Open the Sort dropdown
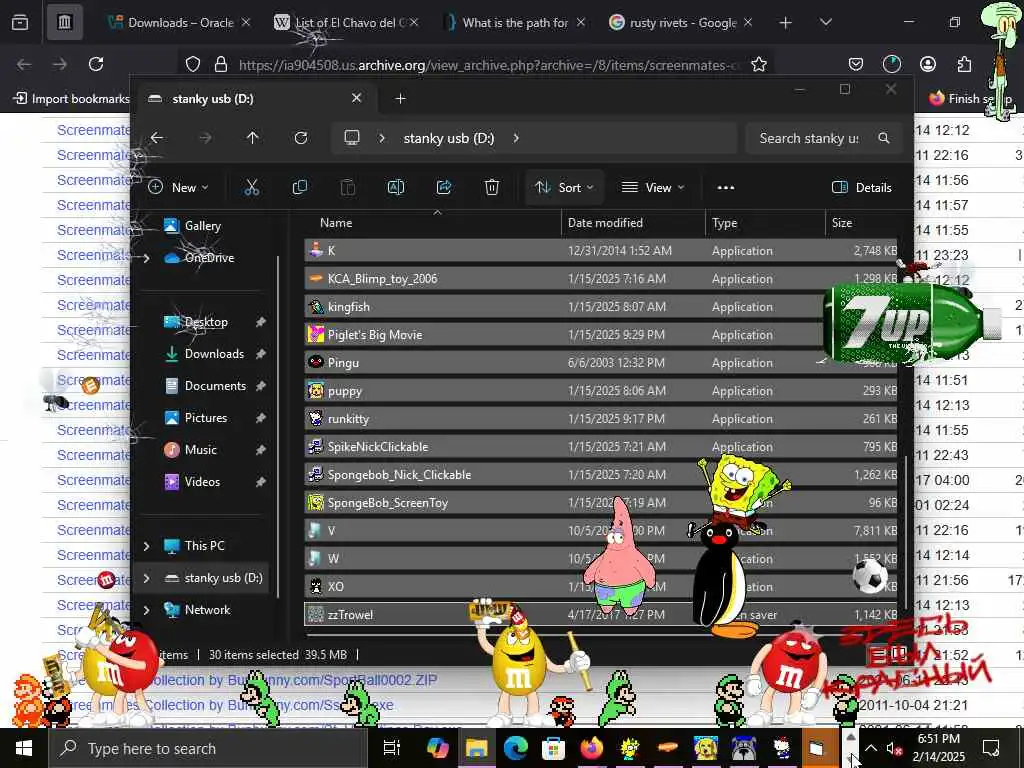1024x768 pixels. coord(564,188)
